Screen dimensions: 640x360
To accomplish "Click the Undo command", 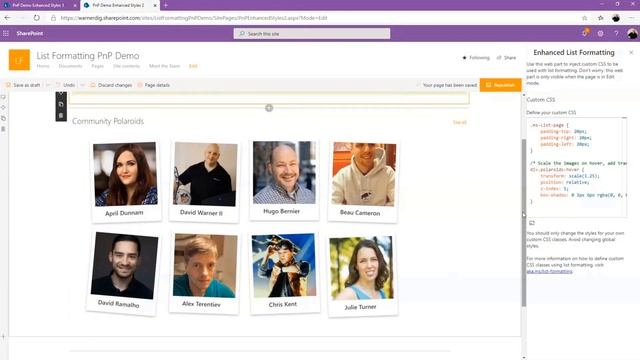I will click(x=65, y=85).
